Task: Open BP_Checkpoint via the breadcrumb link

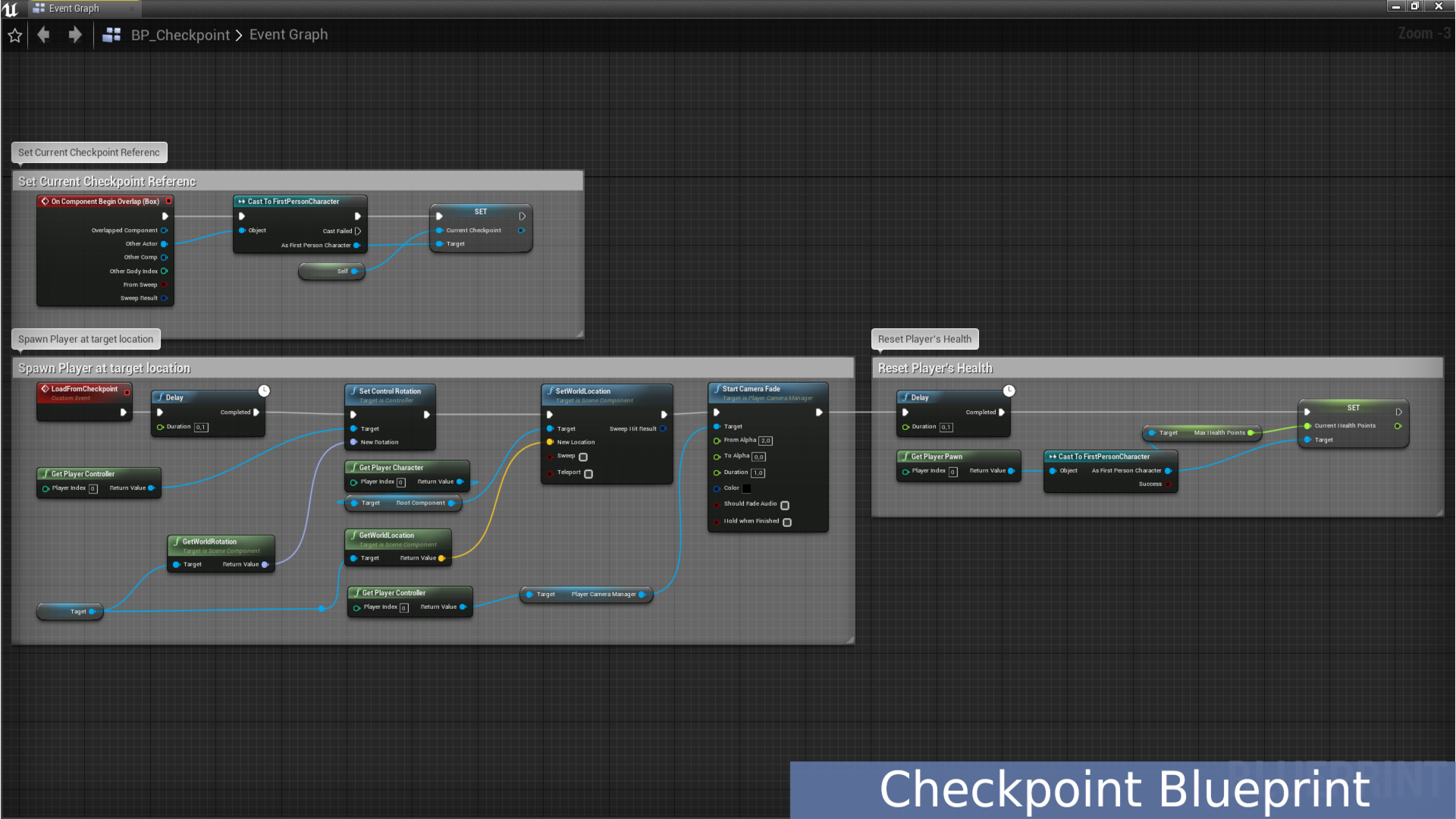Action: tap(180, 35)
